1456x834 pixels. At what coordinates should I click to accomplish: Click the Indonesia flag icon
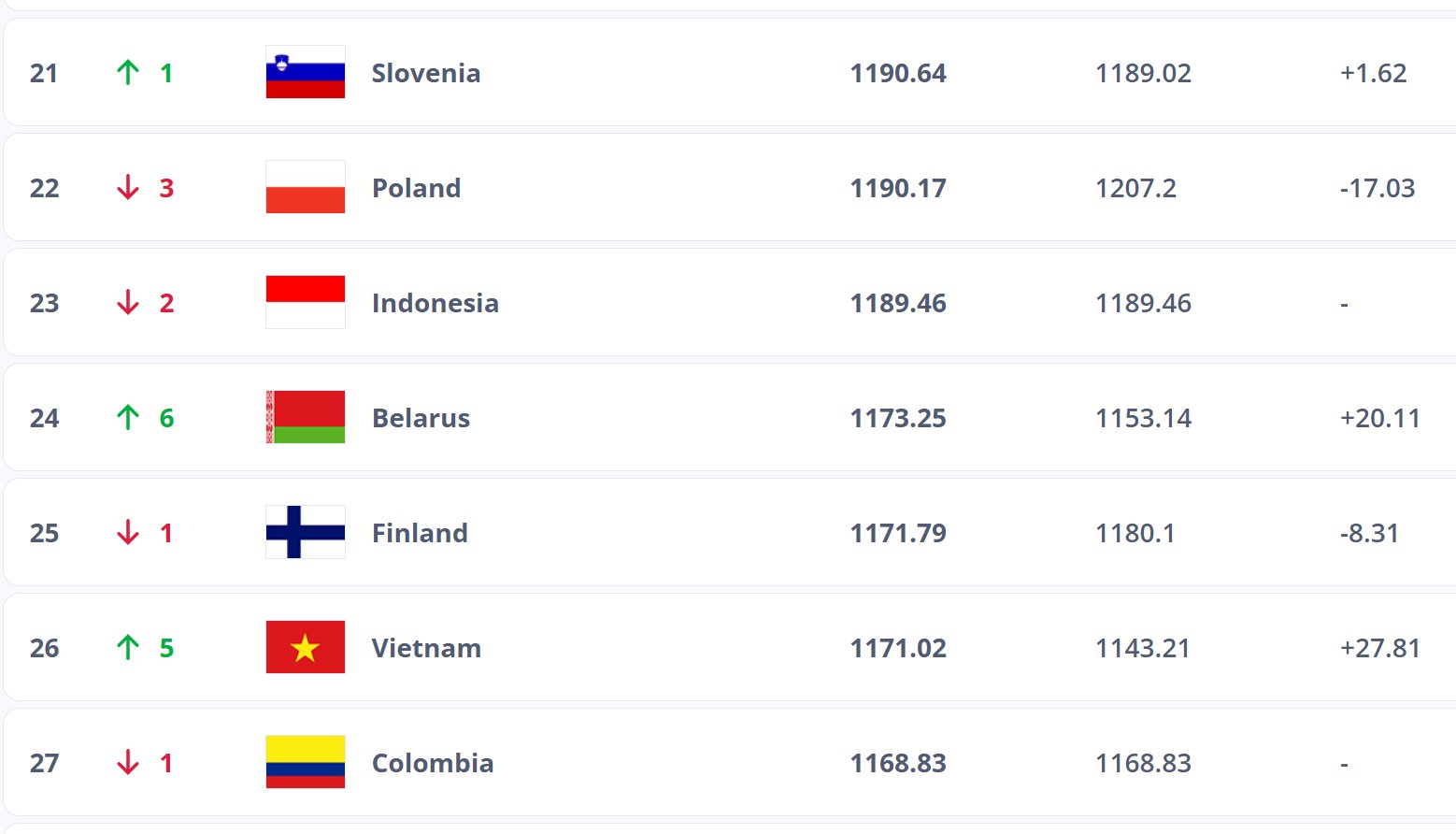coord(306,302)
